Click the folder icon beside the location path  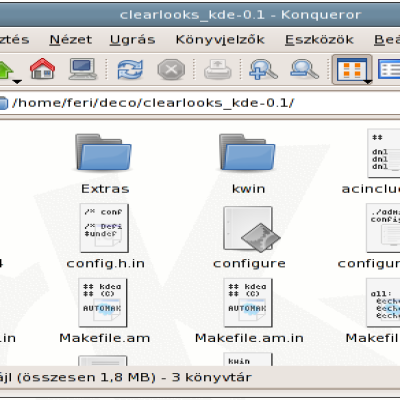point(3,103)
